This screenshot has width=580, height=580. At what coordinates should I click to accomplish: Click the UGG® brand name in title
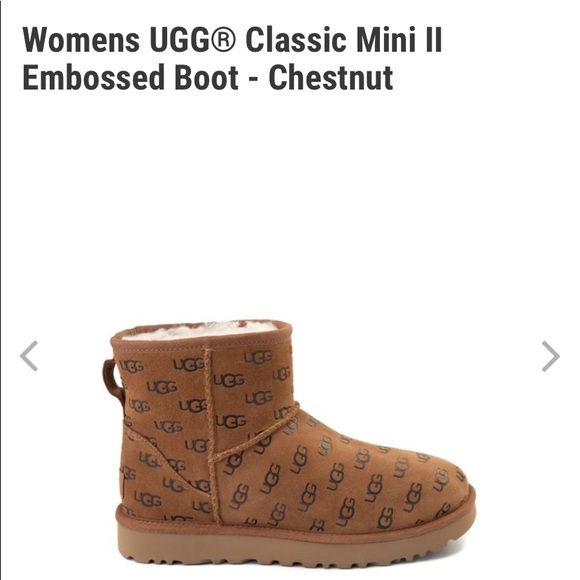(x=192, y=39)
